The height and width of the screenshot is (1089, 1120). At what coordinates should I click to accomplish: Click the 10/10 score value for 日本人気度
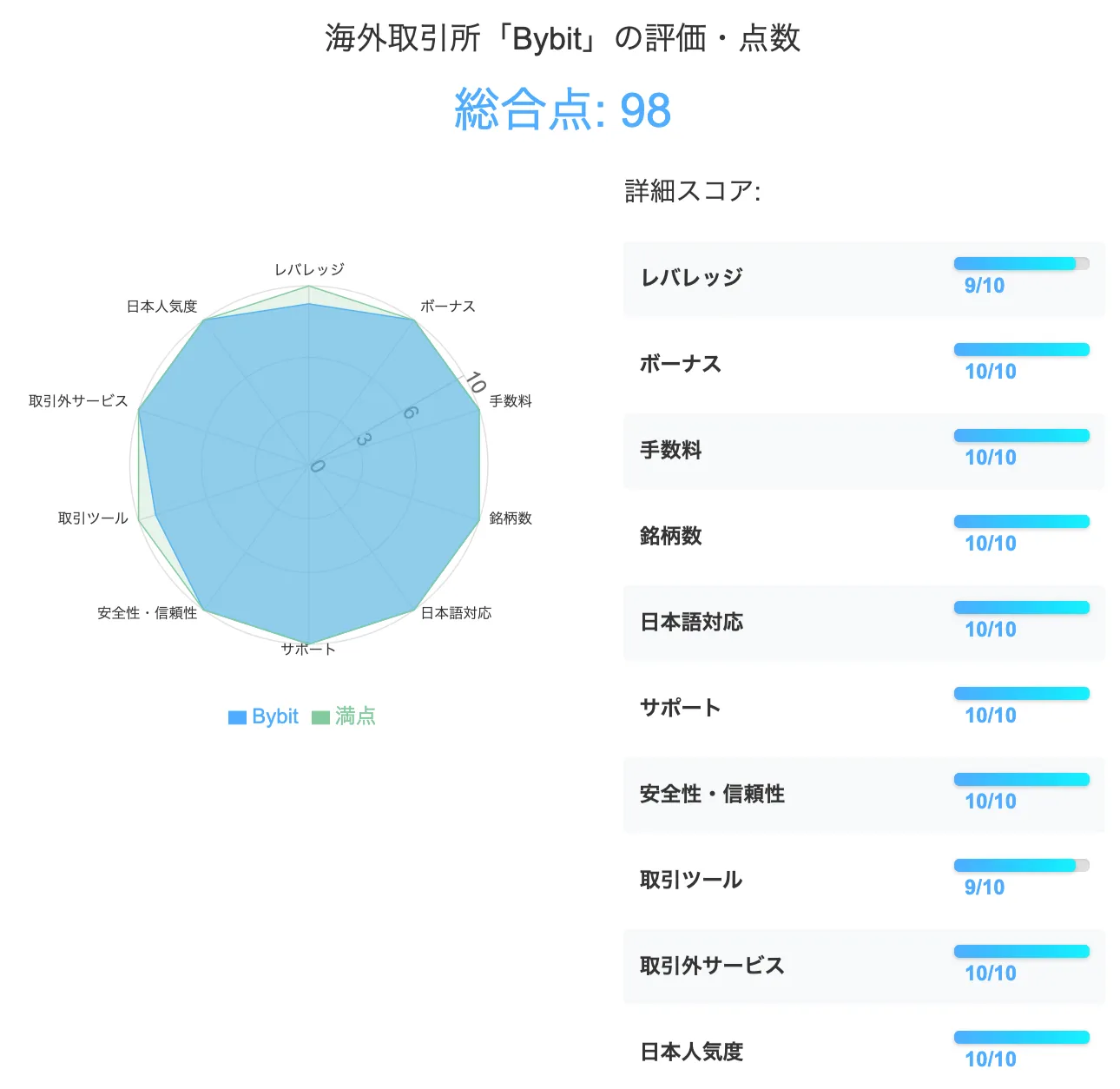click(991, 1059)
